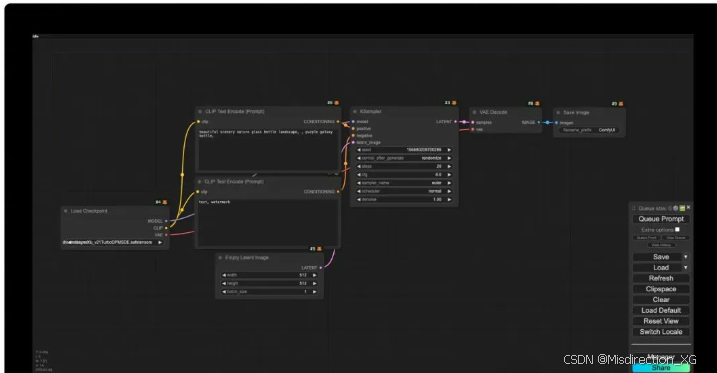
Task: Click green icon beside queue panel gear
Action: coord(682,208)
